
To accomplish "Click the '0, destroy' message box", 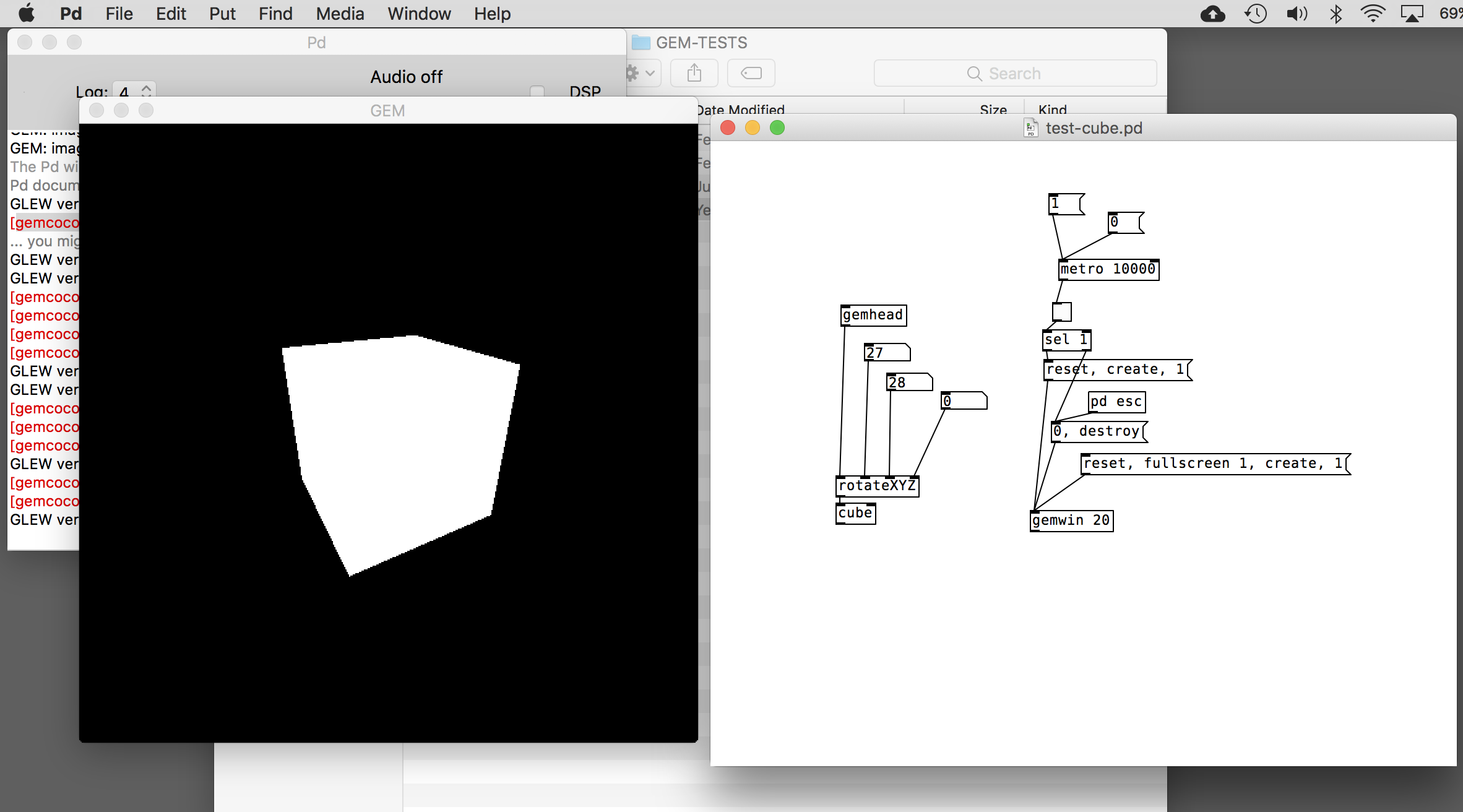I will click(x=1099, y=431).
